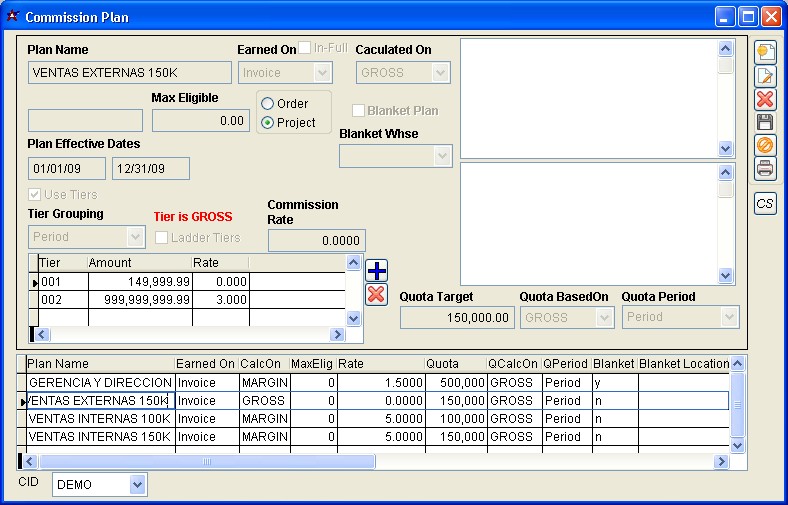Select the Project radio button
The width and height of the screenshot is (788, 505).
point(268,123)
